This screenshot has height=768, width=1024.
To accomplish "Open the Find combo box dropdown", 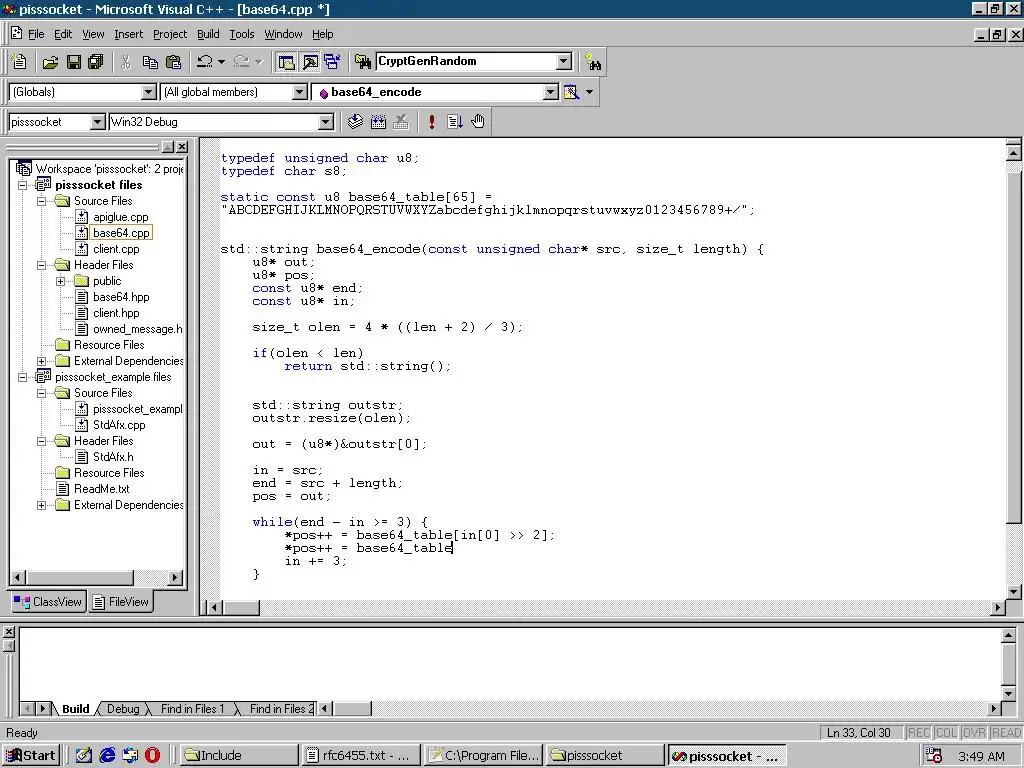I will [x=564, y=61].
